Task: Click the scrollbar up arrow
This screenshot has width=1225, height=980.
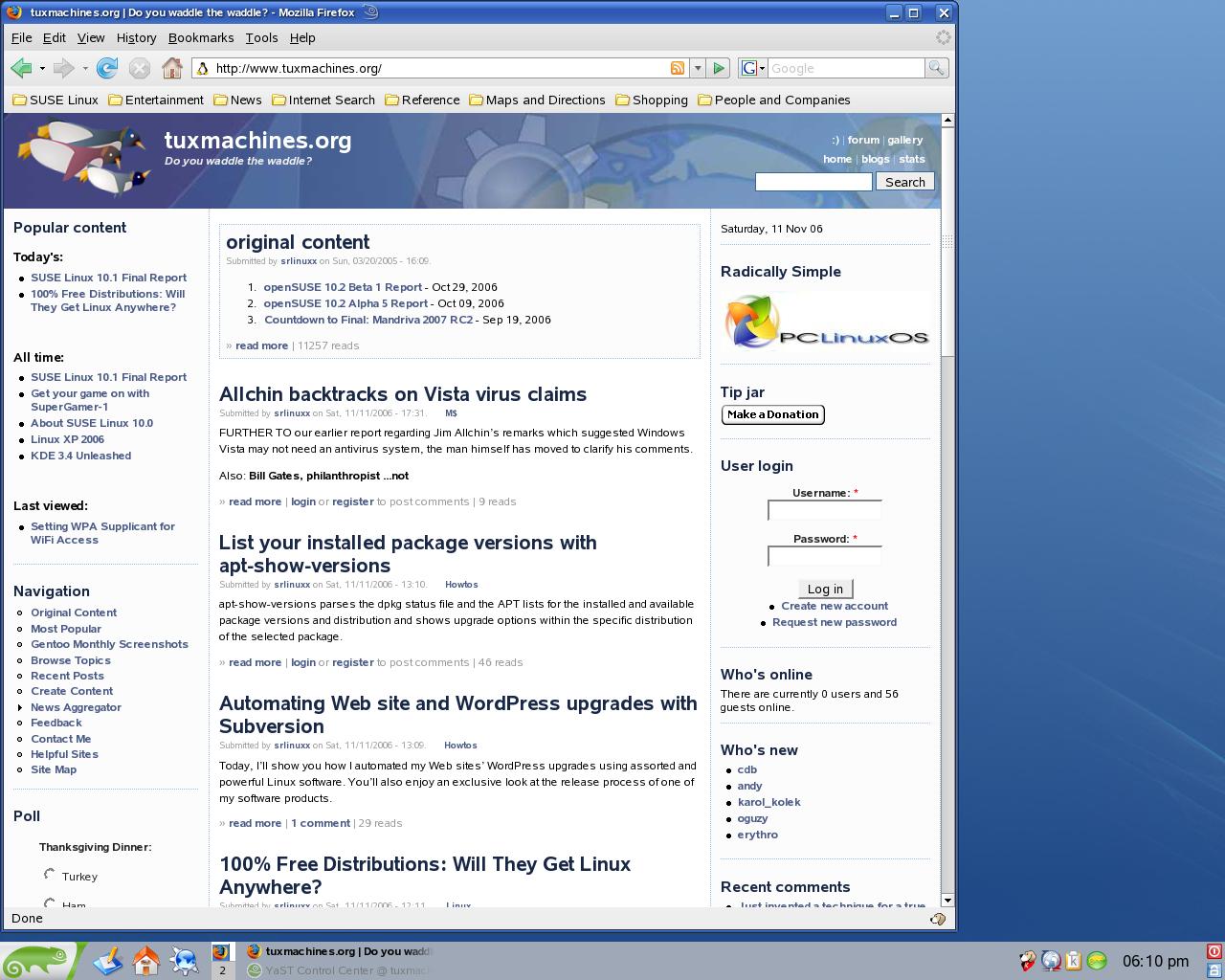Action: tap(947, 121)
